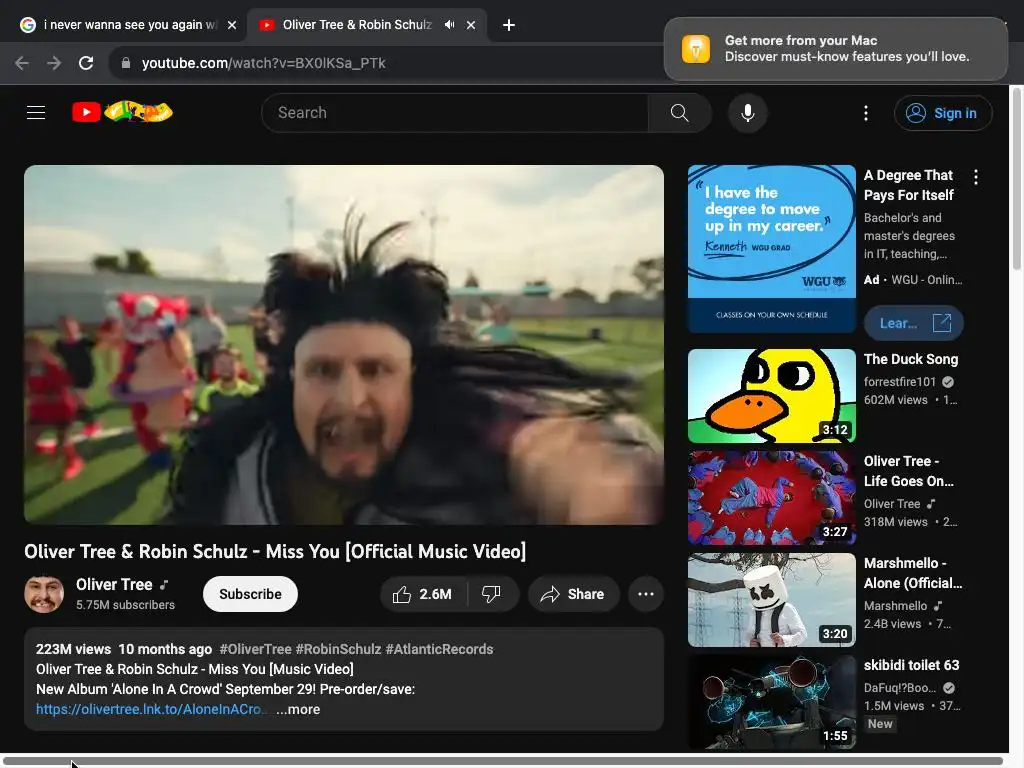Click the magnifier search button

point(679,113)
